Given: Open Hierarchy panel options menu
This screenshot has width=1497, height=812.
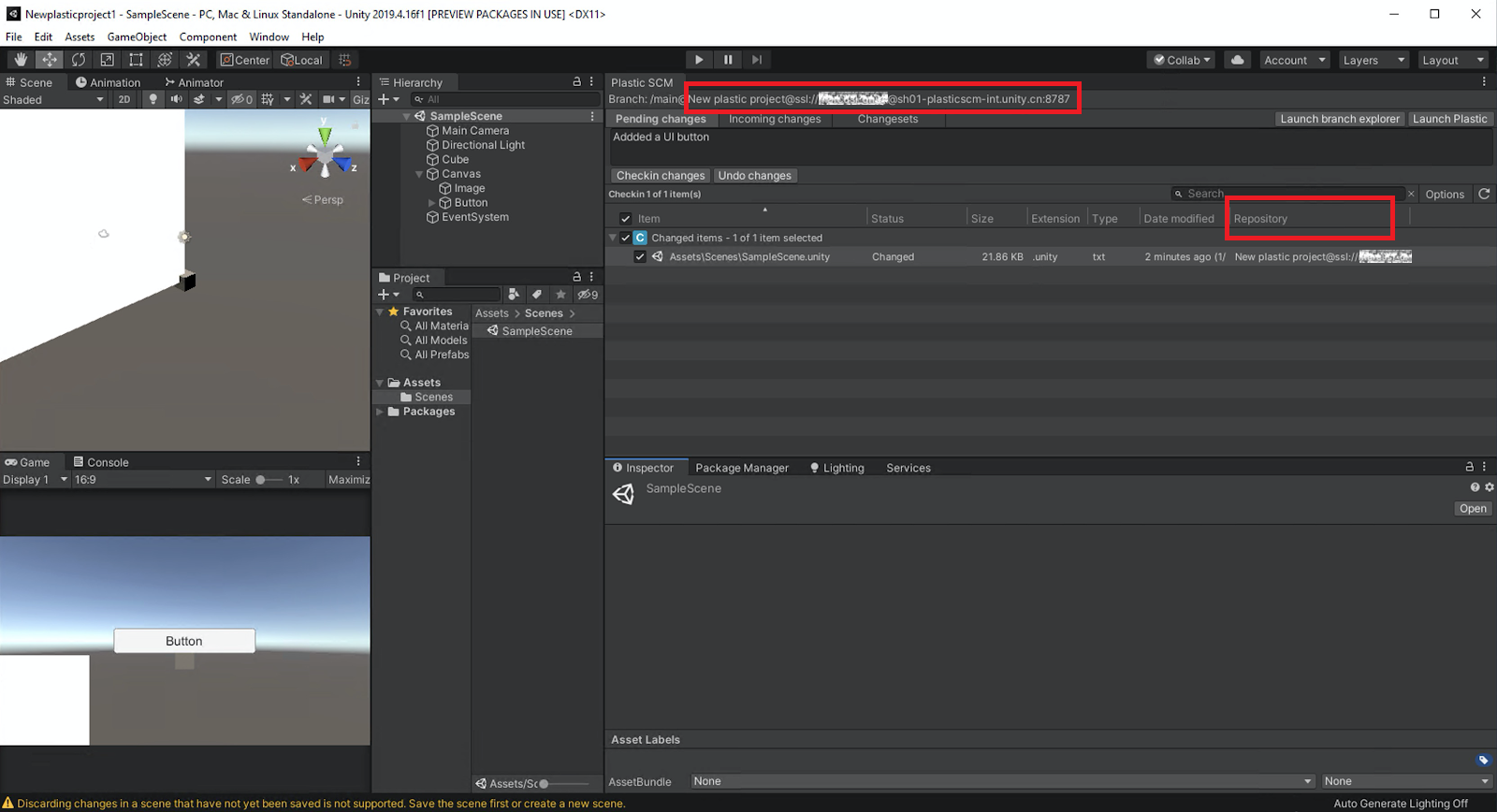Looking at the screenshot, I should pos(591,82).
